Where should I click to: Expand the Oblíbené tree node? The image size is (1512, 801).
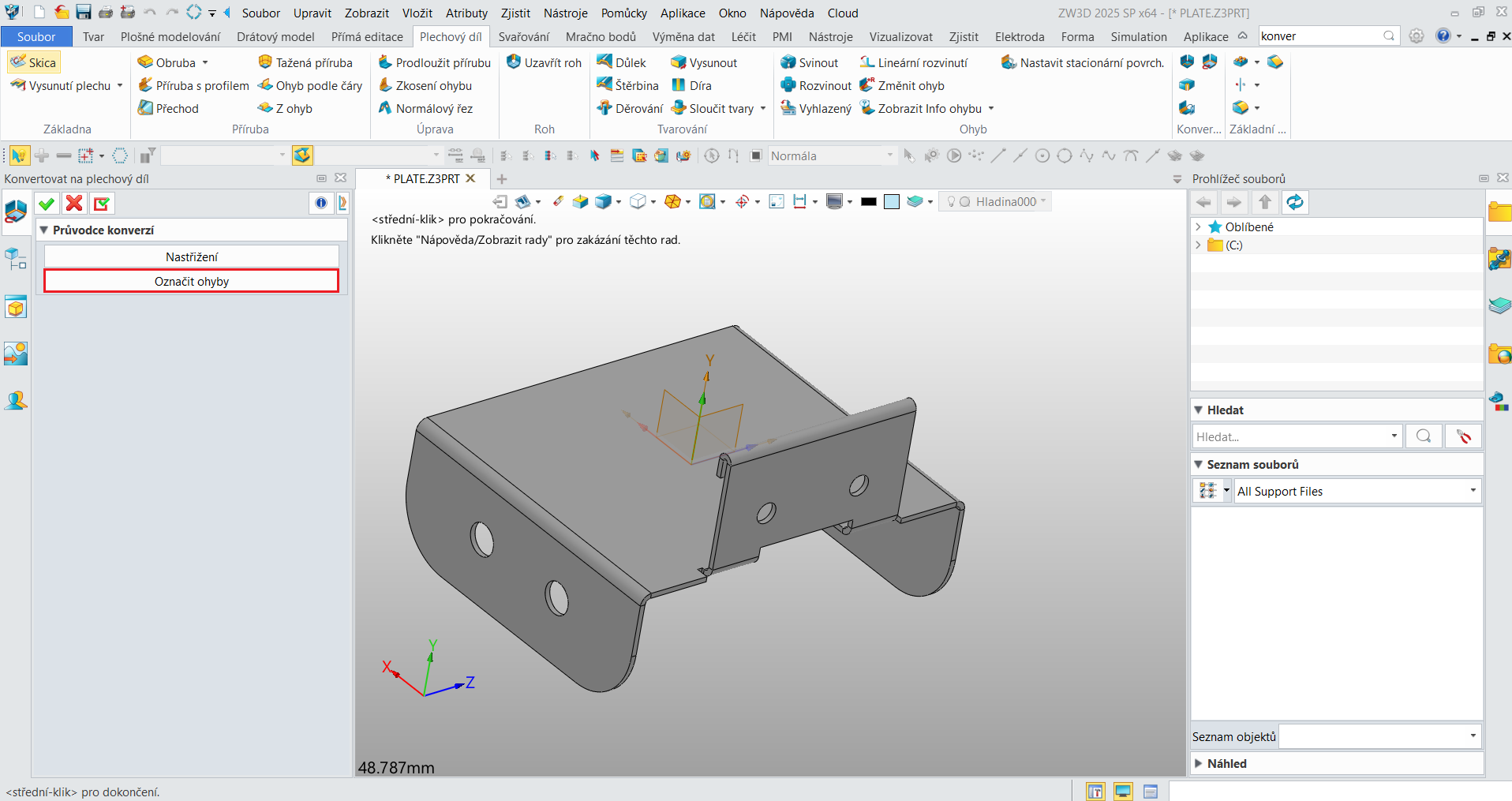1198,226
